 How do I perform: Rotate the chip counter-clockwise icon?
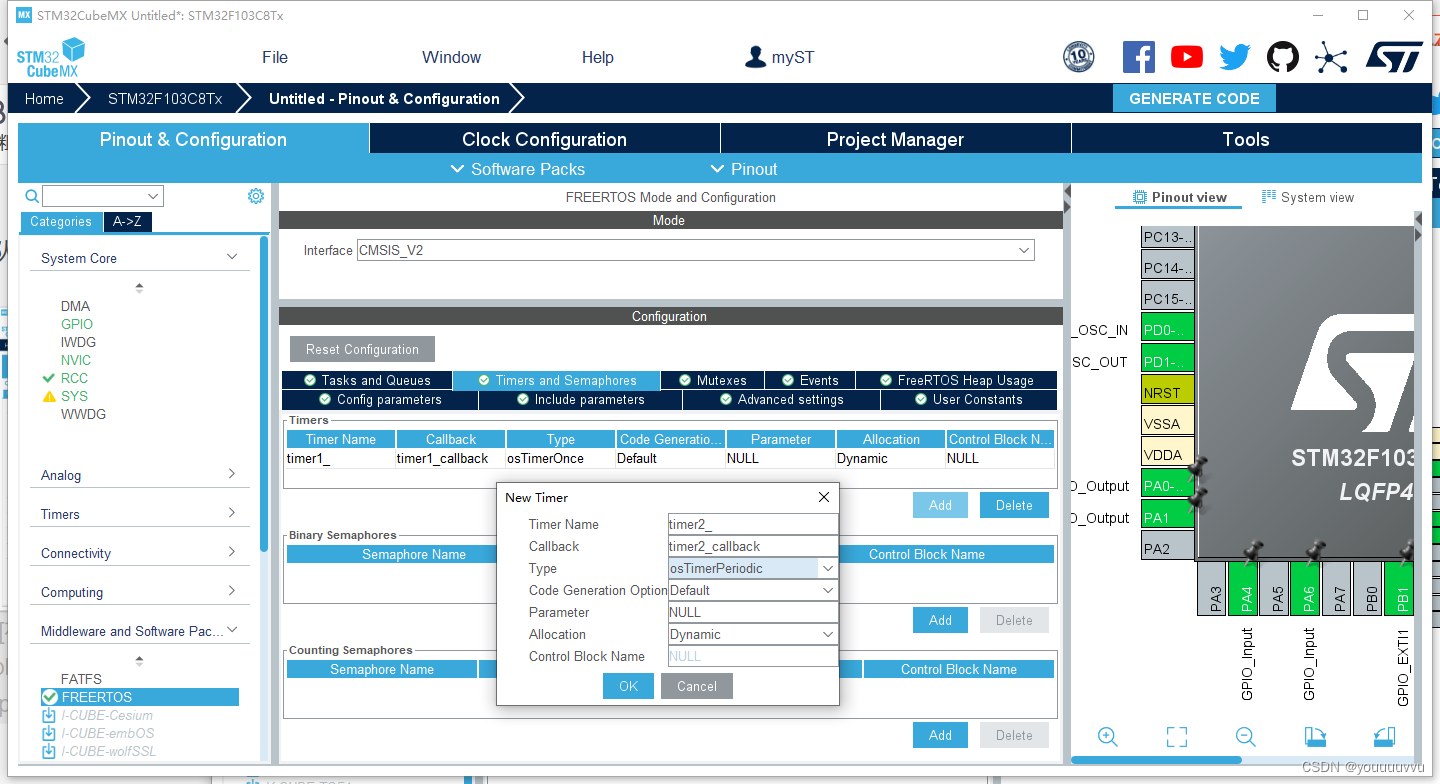(1384, 737)
